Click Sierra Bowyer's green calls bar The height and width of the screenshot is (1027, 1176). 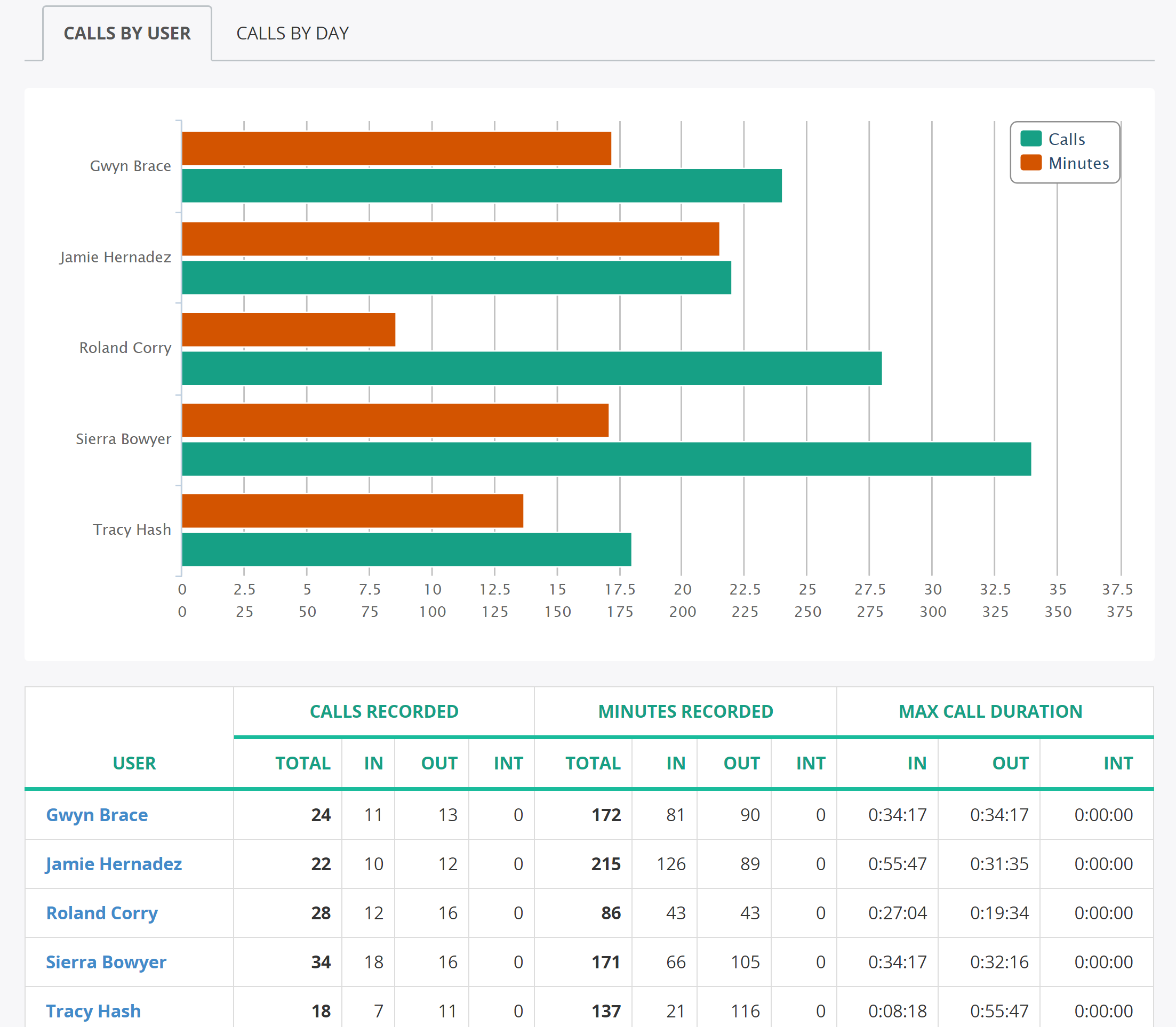coord(606,459)
